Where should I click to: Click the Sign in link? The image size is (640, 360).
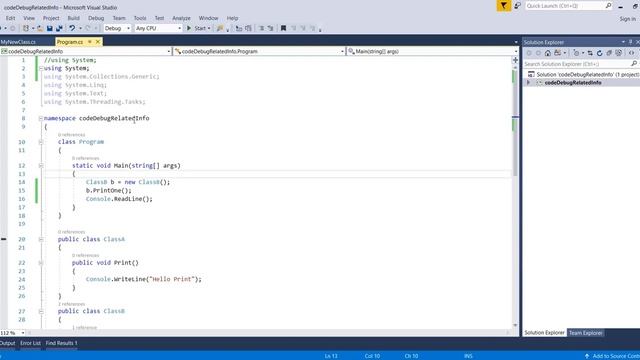(x=627, y=19)
